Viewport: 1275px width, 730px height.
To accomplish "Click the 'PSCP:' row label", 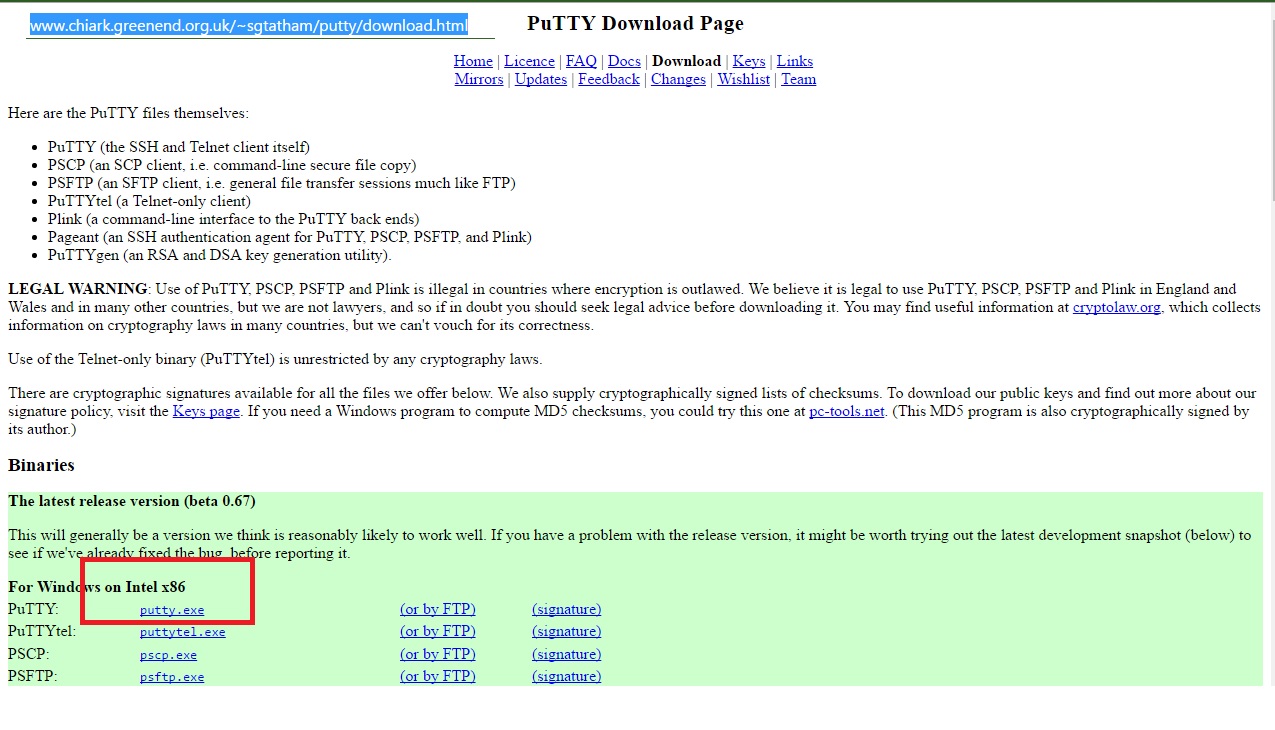I will point(29,654).
